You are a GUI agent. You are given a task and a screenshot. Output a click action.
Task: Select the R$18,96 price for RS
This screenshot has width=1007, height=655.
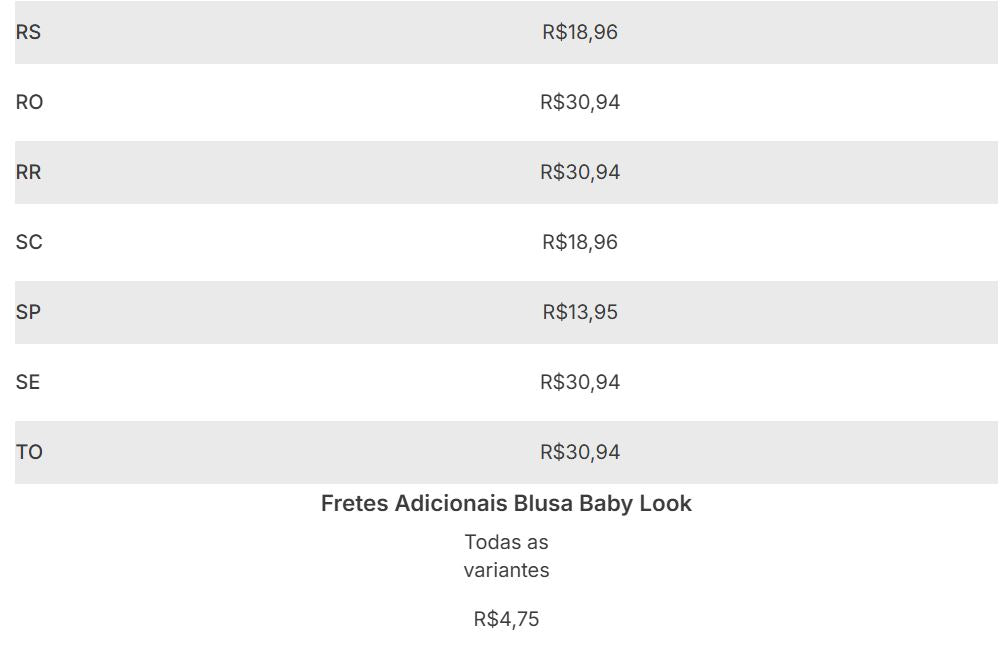click(580, 32)
